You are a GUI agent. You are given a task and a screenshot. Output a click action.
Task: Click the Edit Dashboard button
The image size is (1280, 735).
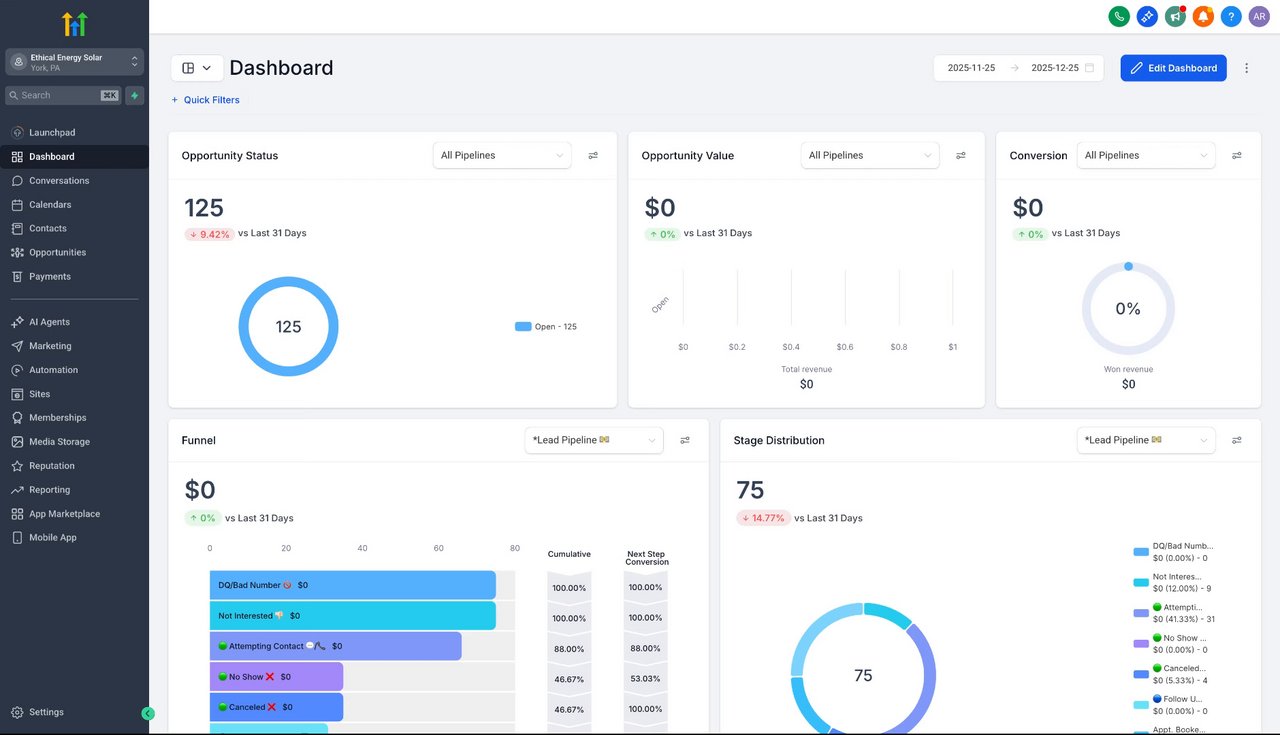1173,68
